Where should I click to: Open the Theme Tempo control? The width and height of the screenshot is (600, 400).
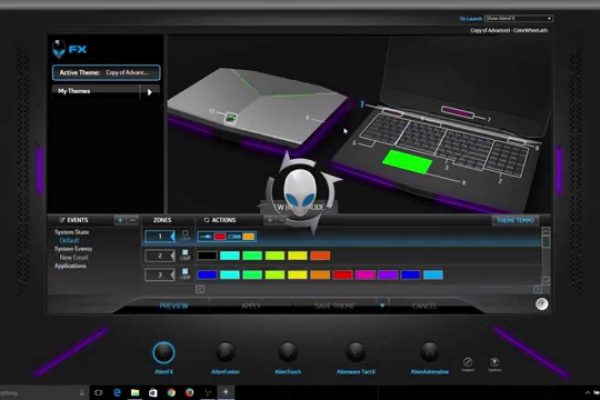point(515,220)
